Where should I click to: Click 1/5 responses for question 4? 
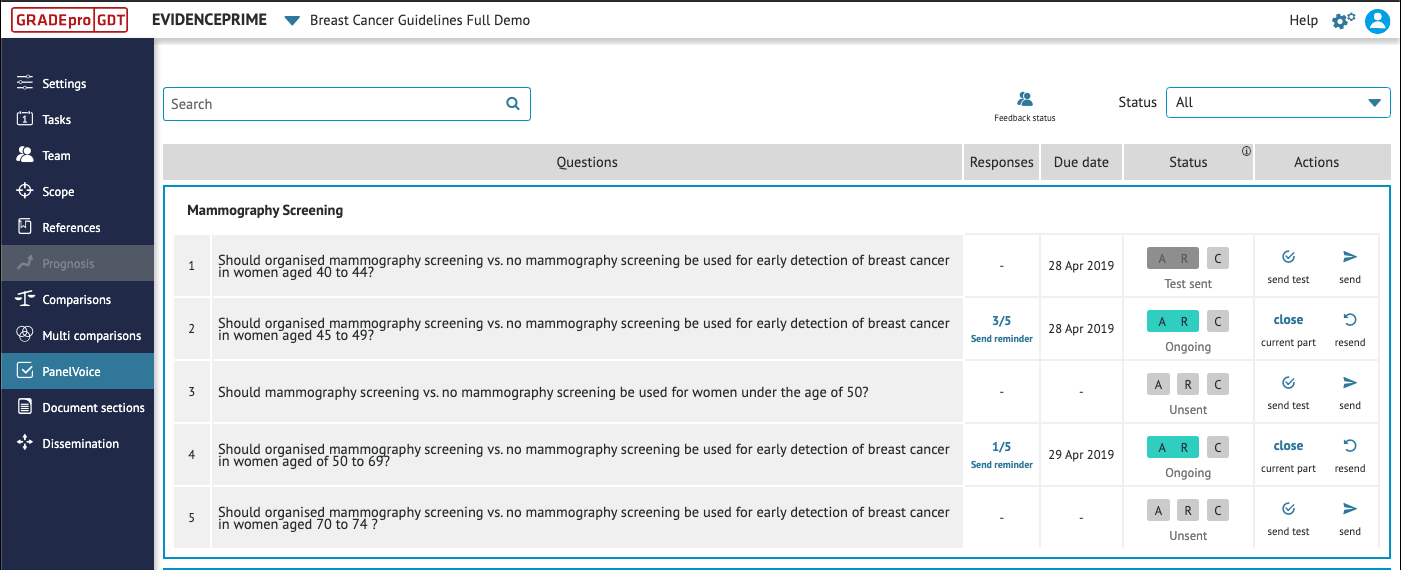pyautogui.click(x=1001, y=447)
